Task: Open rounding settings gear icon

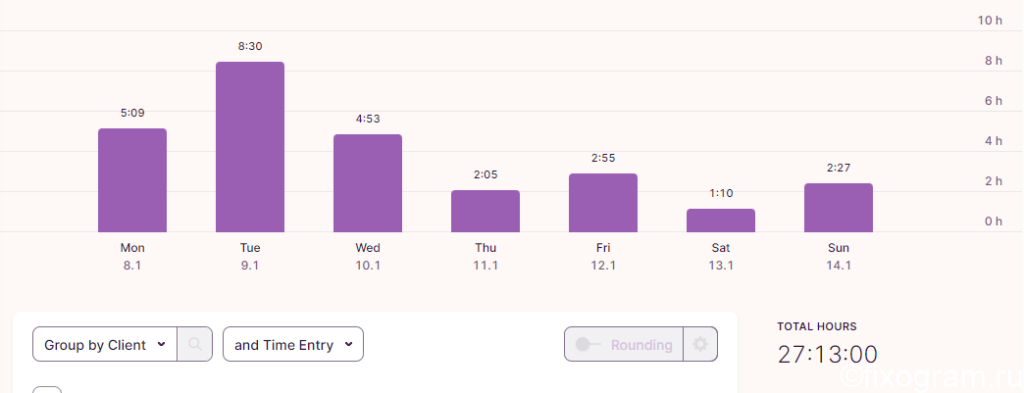Action: point(700,344)
